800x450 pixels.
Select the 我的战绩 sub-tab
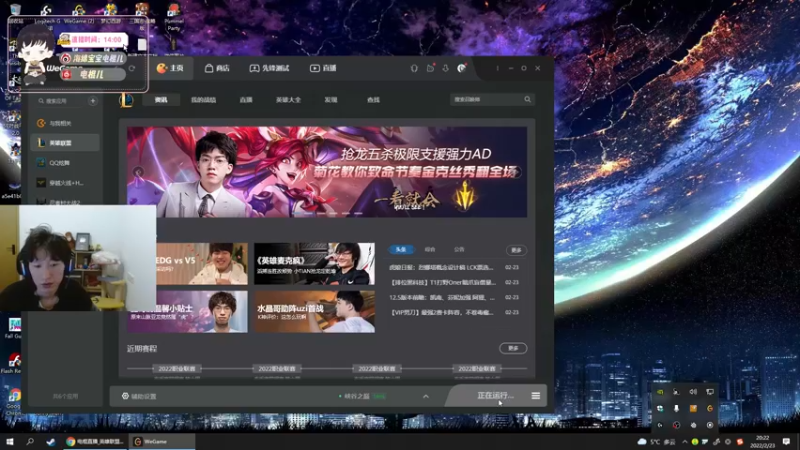pos(203,100)
